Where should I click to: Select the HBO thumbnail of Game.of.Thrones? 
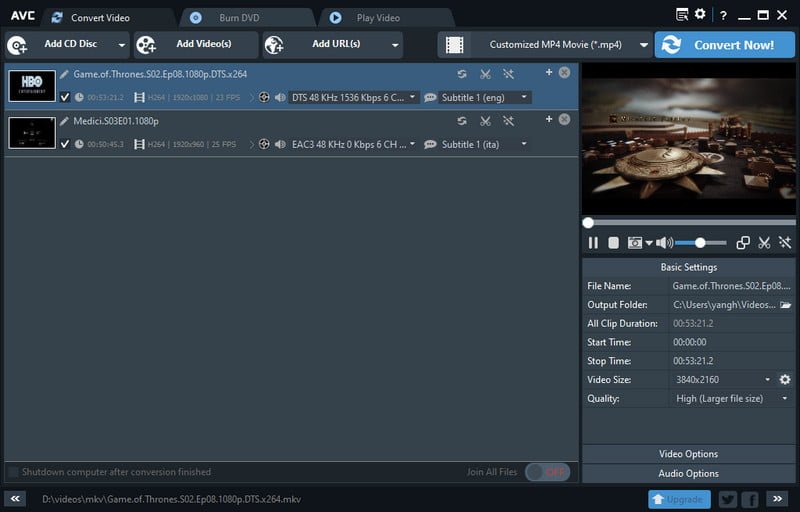click(x=32, y=86)
